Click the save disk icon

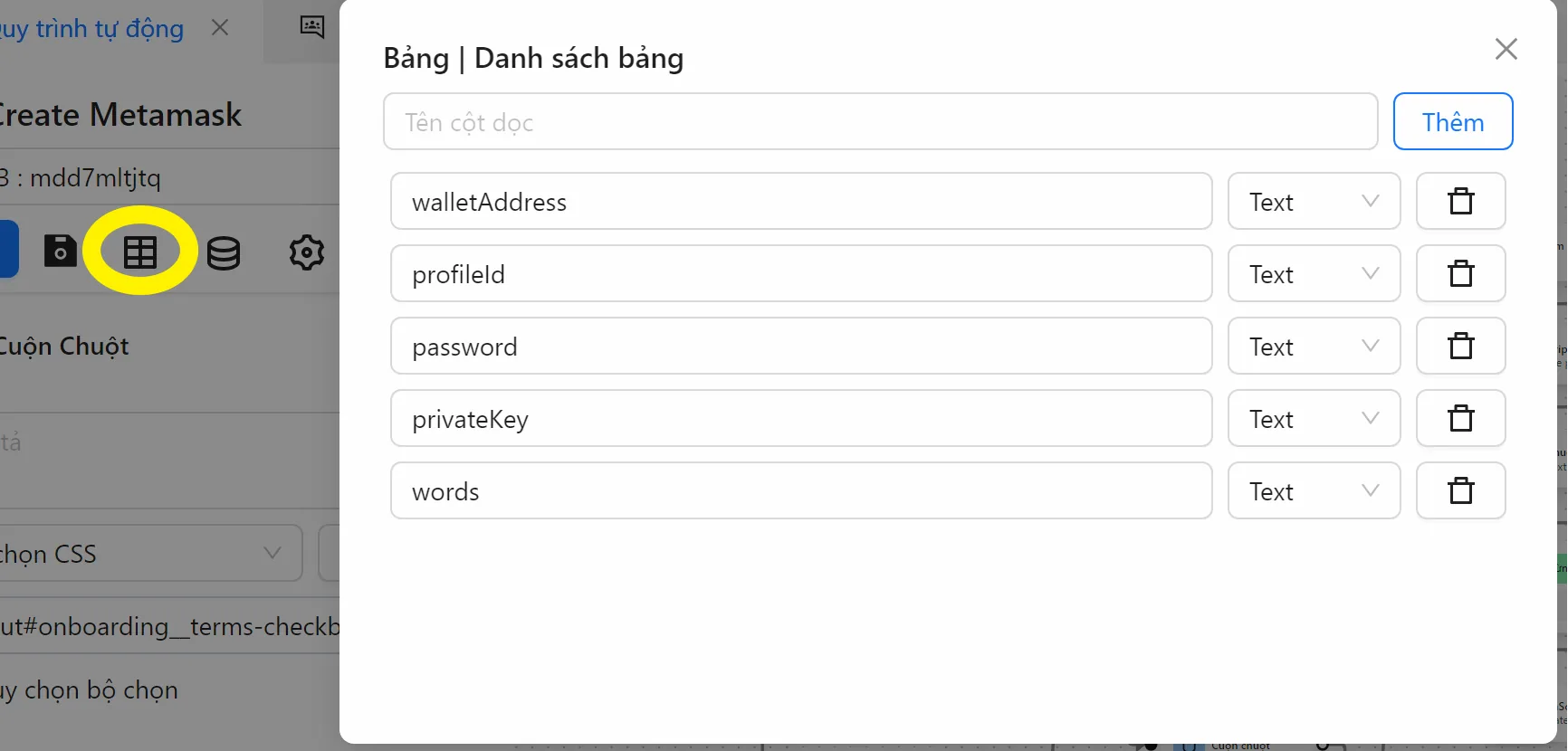tap(61, 251)
